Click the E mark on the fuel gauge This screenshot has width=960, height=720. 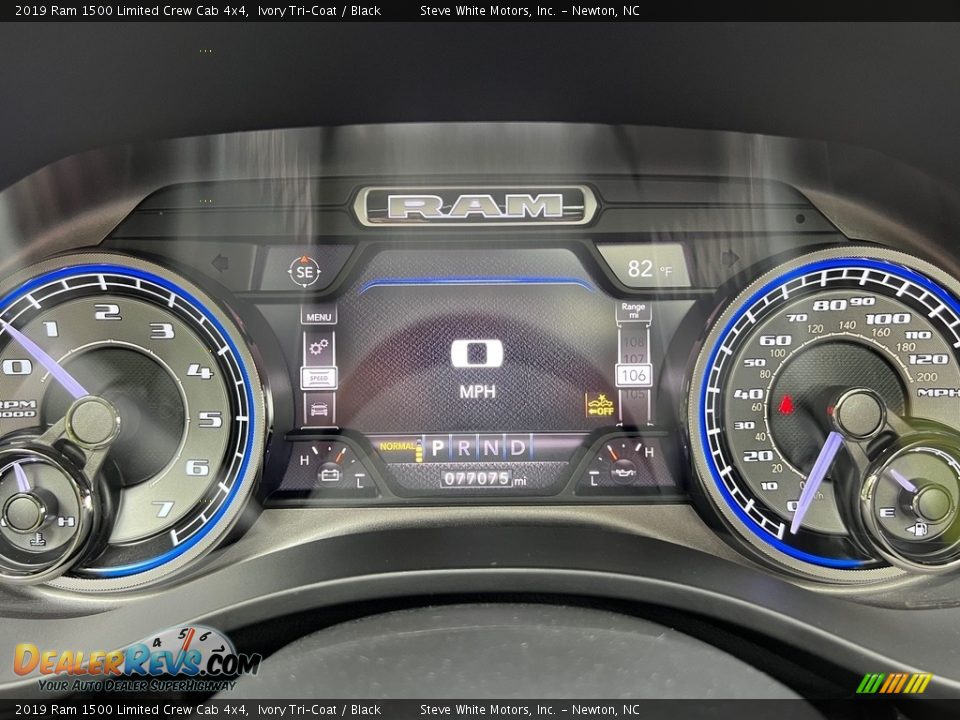click(887, 513)
